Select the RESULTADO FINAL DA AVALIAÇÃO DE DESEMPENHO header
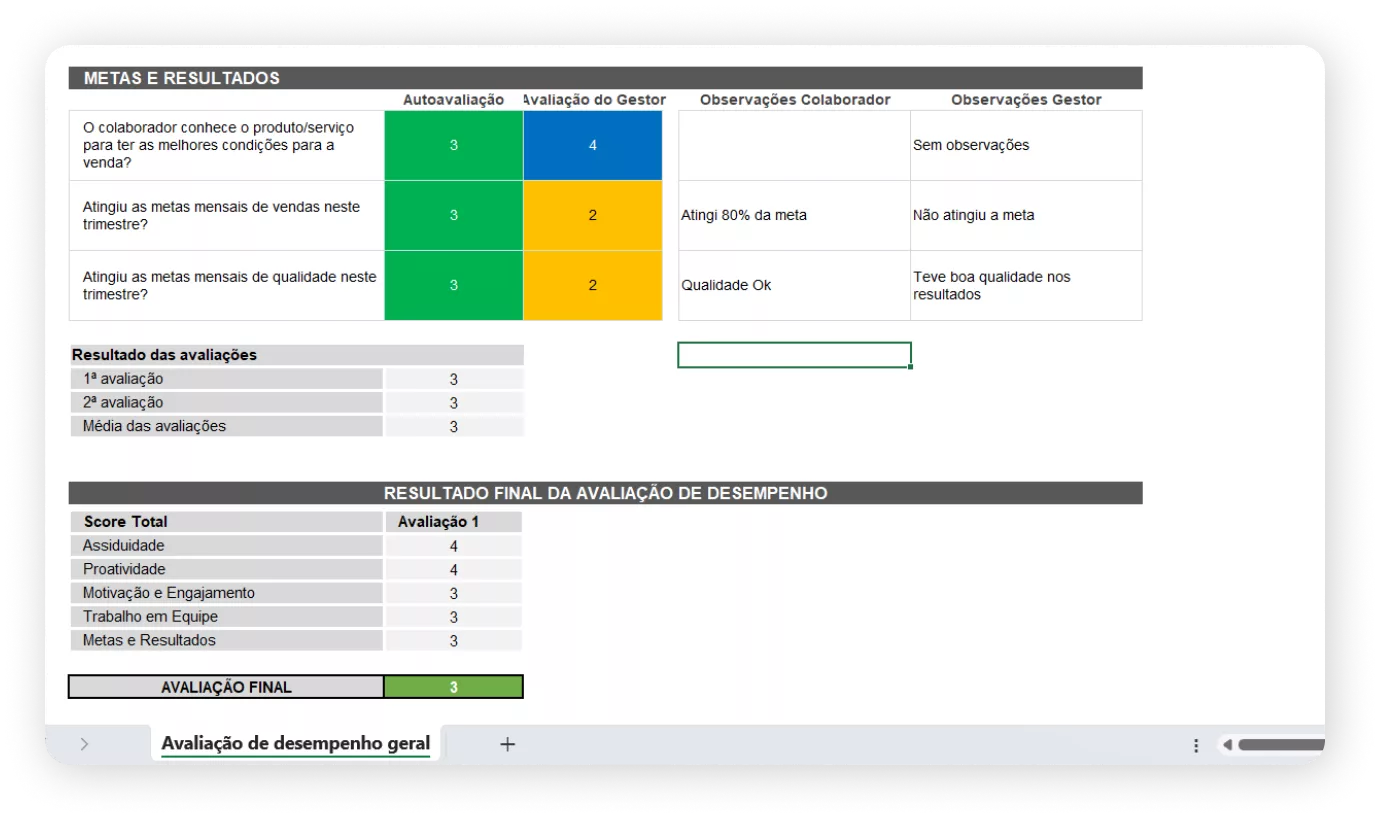 coord(605,493)
